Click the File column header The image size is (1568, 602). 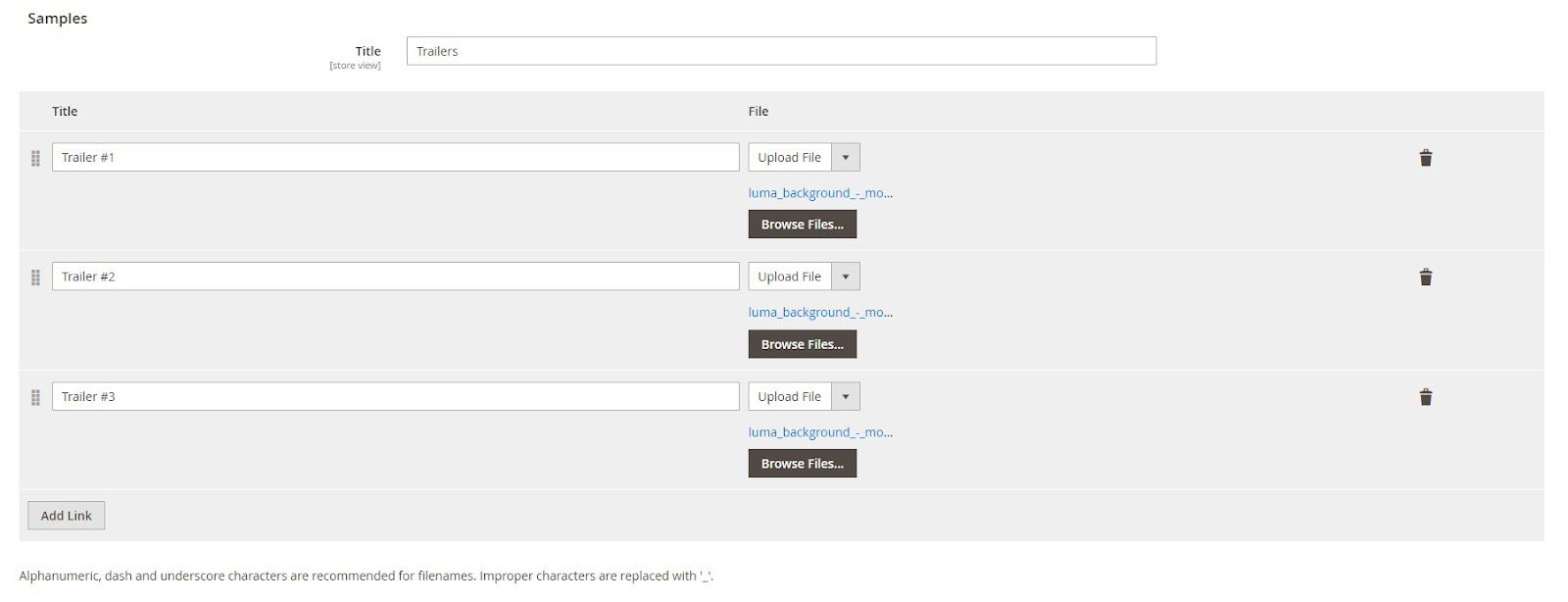point(759,112)
